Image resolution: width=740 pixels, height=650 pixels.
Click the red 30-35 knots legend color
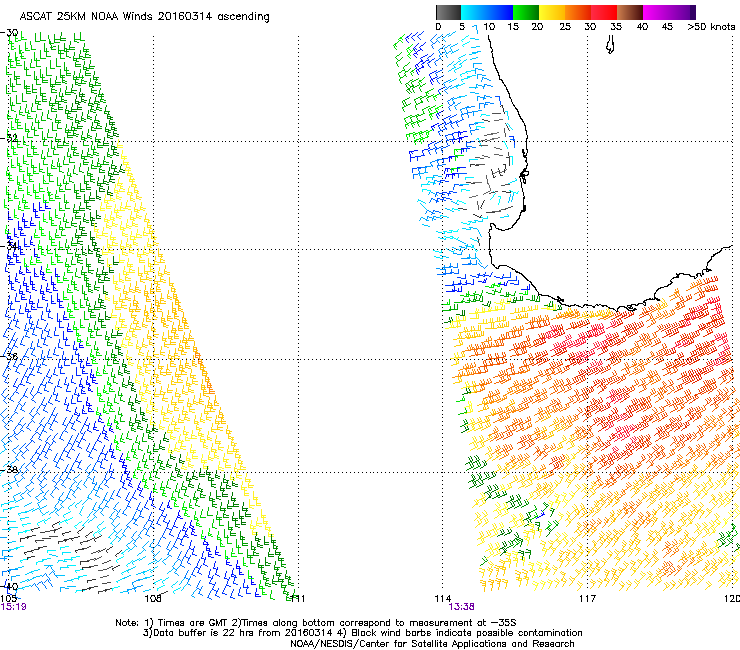tap(604, 12)
